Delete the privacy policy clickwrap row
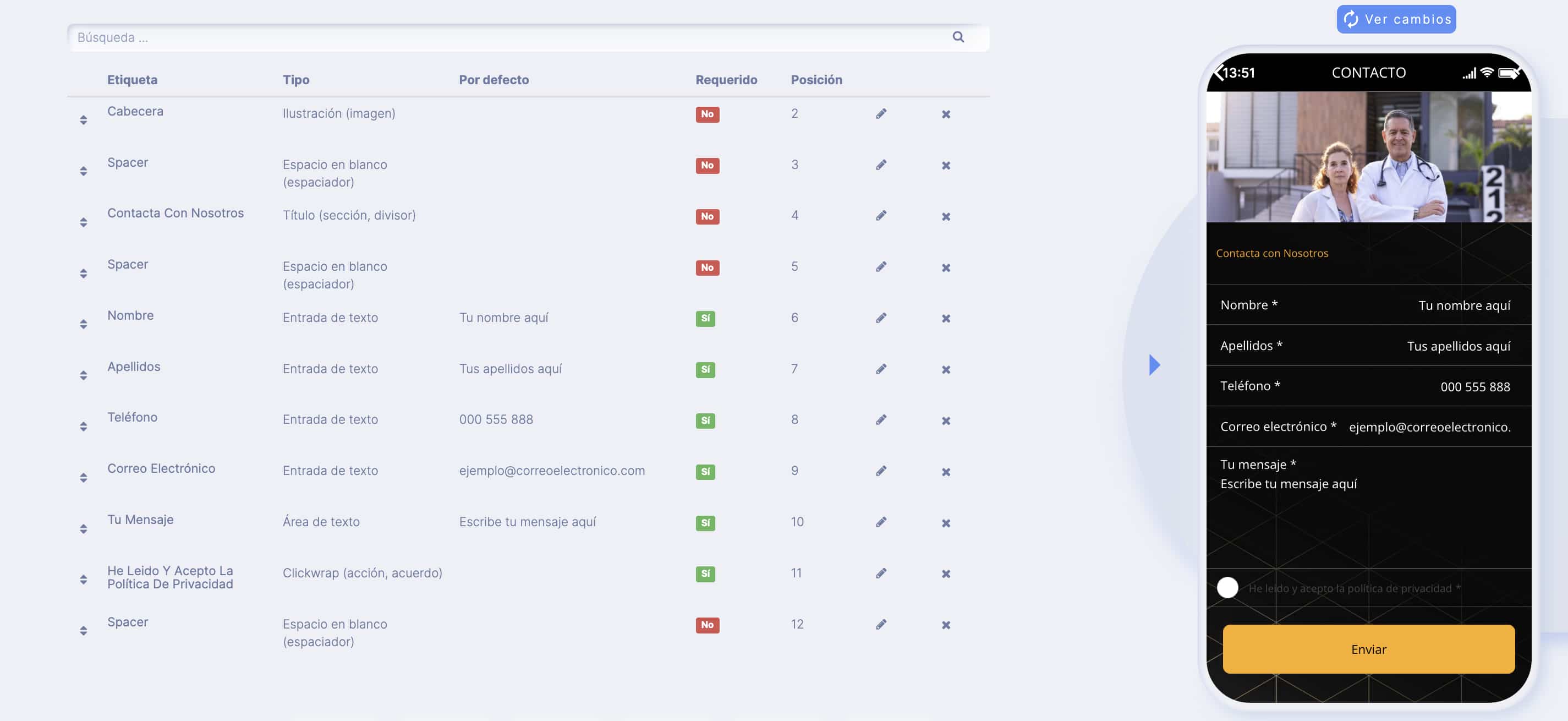Image resolution: width=1568 pixels, height=721 pixels. tap(946, 573)
